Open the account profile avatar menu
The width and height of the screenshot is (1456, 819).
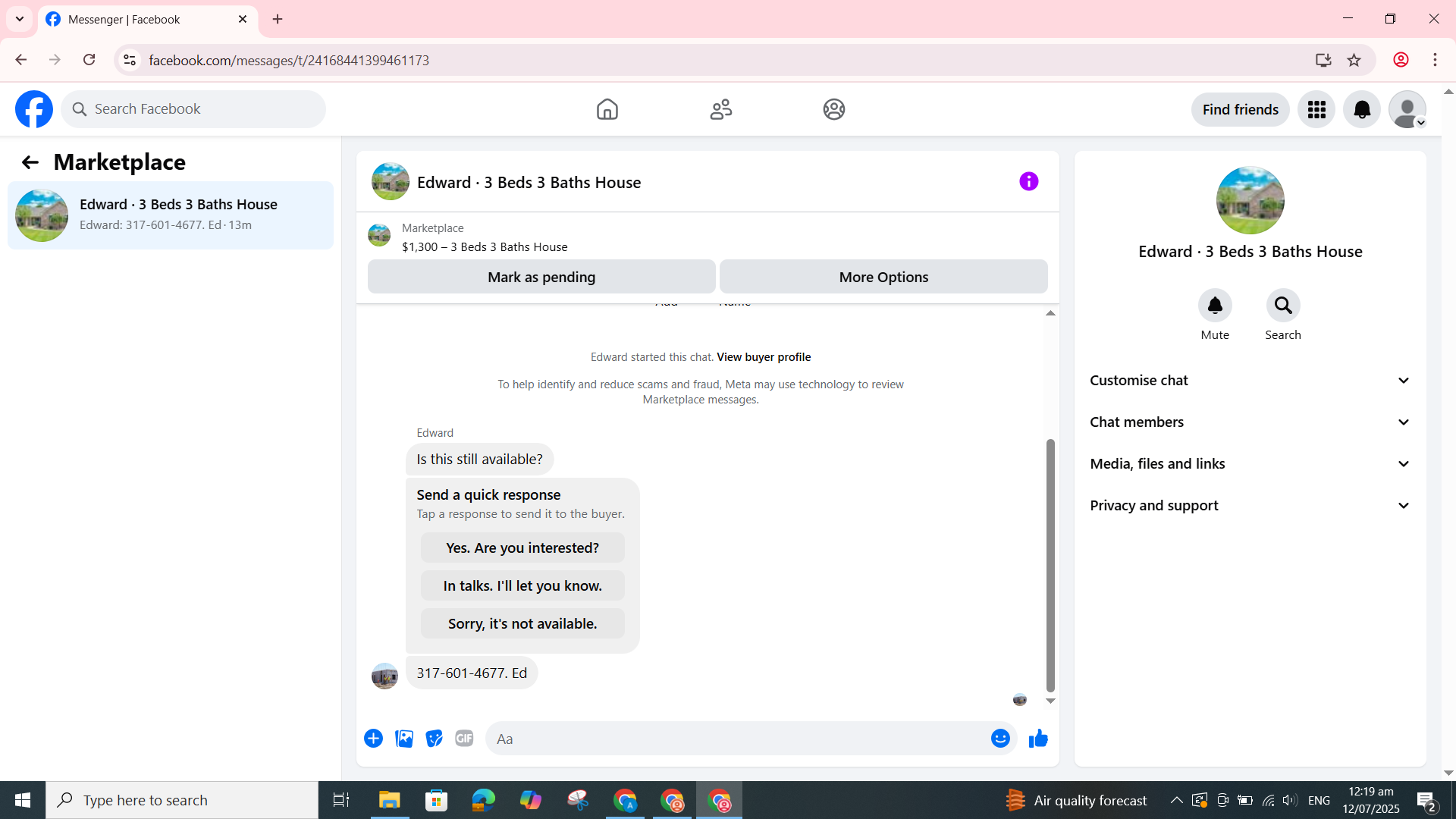pos(1407,110)
